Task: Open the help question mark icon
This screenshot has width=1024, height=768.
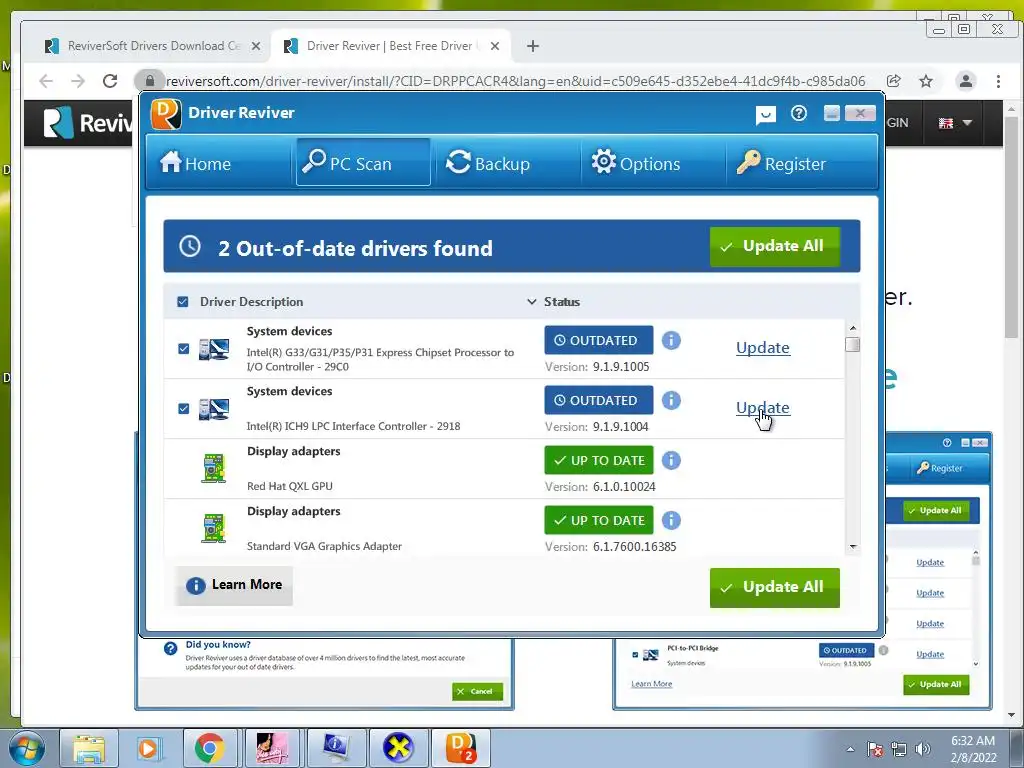Action: [798, 114]
